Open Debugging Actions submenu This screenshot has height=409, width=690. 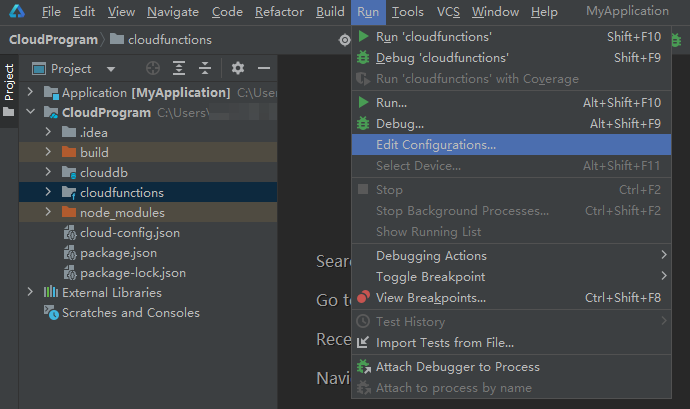[431, 256]
